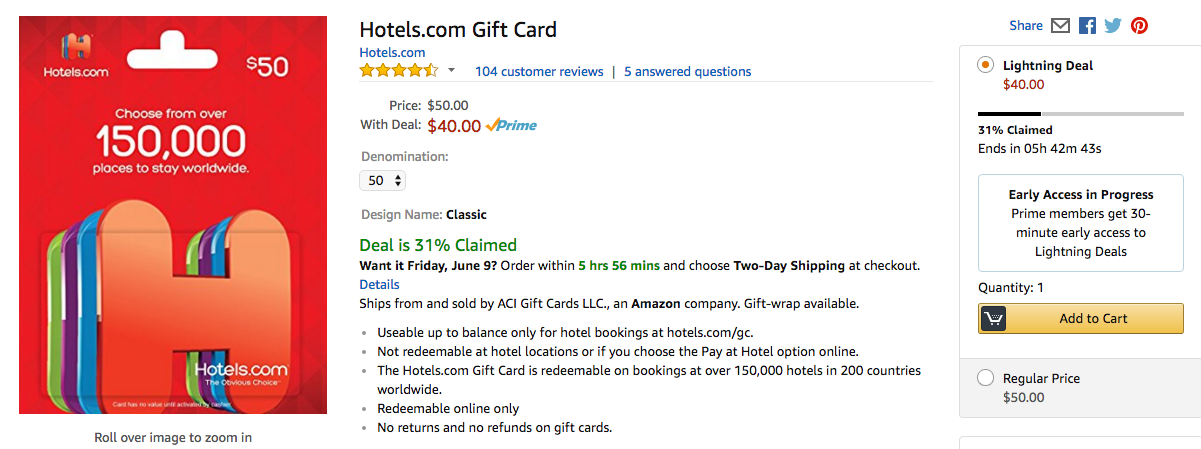Click the Hotels.com gift card image
Screen dimensions: 1201x449
point(173,214)
